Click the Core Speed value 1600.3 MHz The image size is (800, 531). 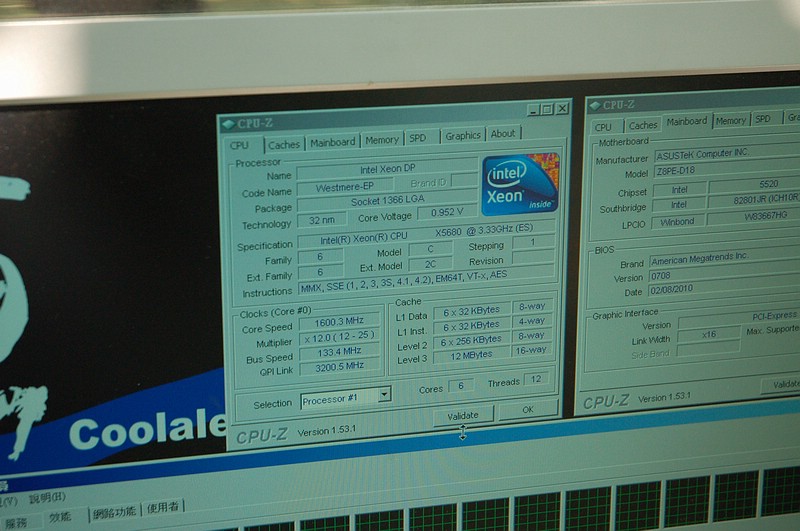tap(339, 321)
